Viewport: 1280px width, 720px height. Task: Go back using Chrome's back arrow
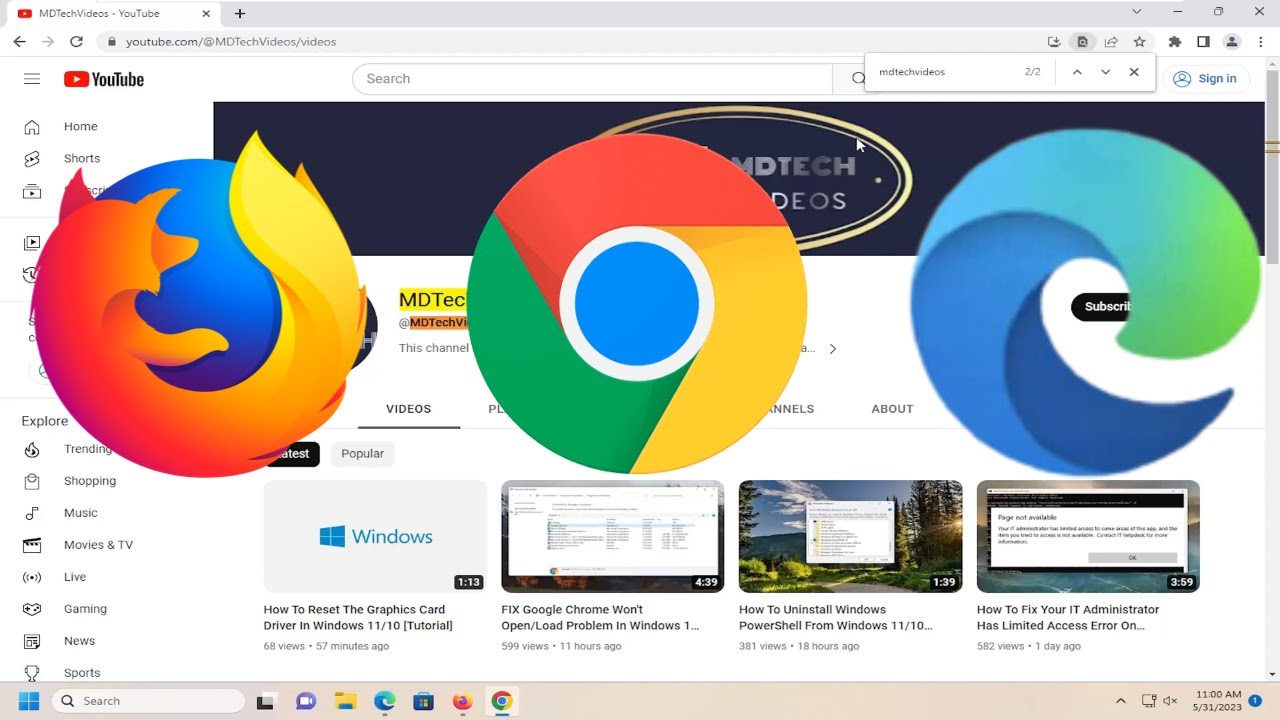click(19, 41)
